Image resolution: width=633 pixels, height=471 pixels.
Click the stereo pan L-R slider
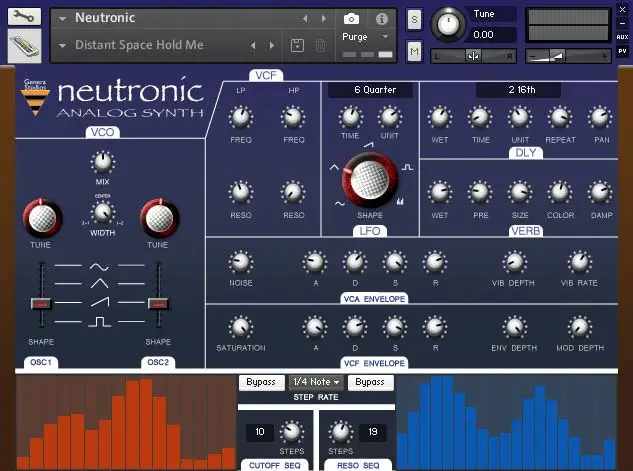[x=473, y=57]
